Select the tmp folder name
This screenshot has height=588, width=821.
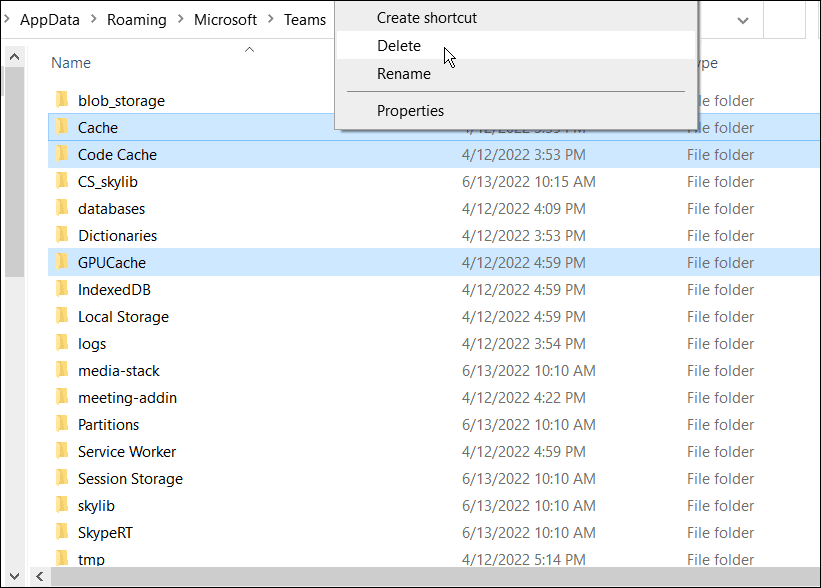[91, 559]
